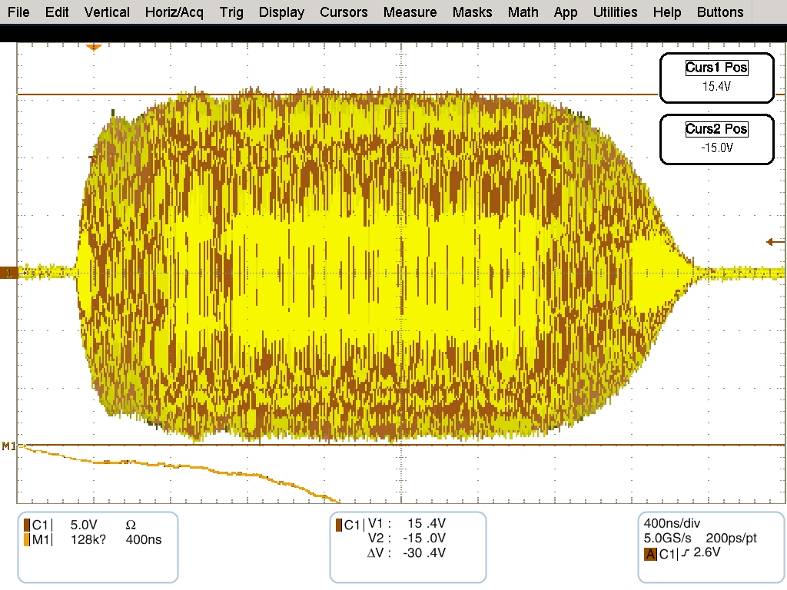Select the Curs1 Pos control box
Viewport: 787px width, 590px height.
(x=716, y=77)
